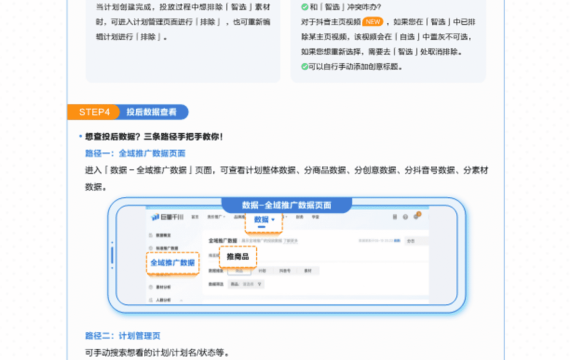Click the text 想查投后数据？三条路径手把手教你！
Viewport: 570px width, 360px height.
(x=154, y=137)
